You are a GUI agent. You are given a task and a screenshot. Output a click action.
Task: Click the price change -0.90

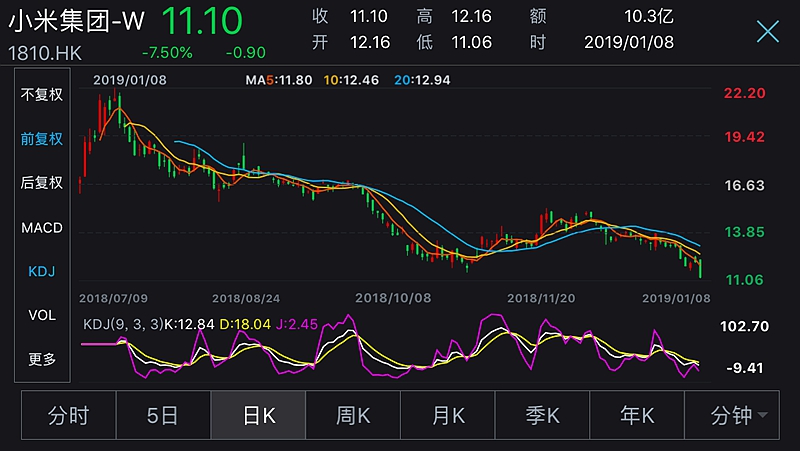(245, 53)
